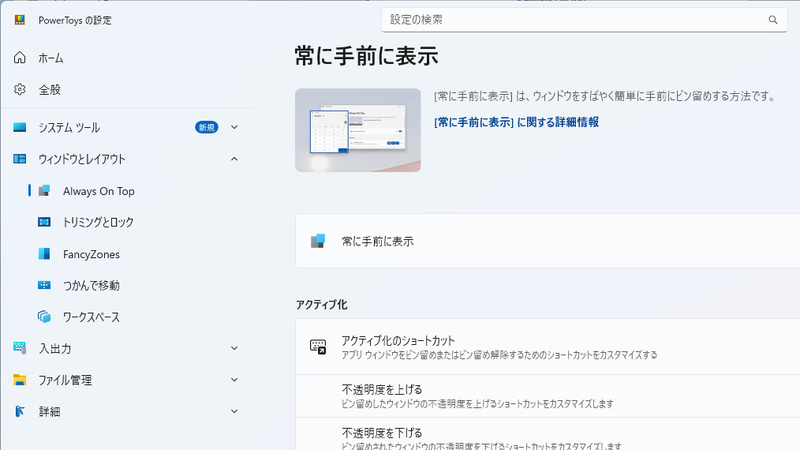Click the 新規 badge on システム ツール
This screenshot has height=450, width=800.
207,127
